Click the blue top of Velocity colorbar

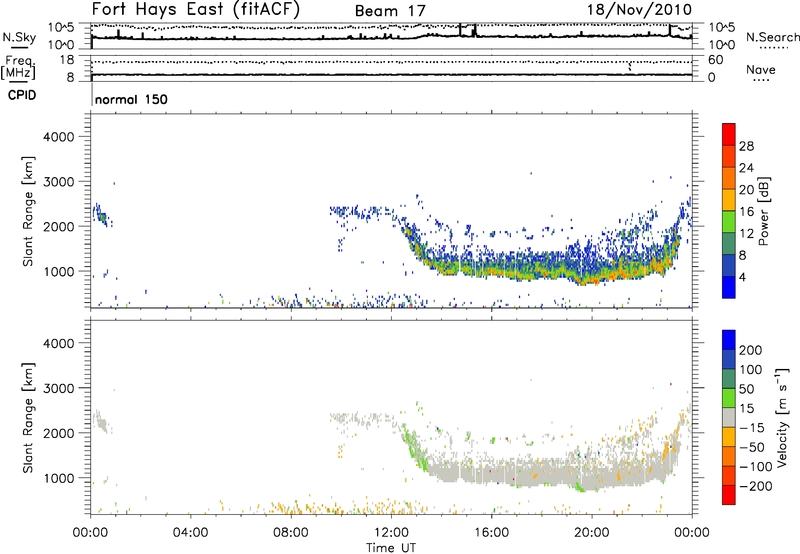coord(729,340)
